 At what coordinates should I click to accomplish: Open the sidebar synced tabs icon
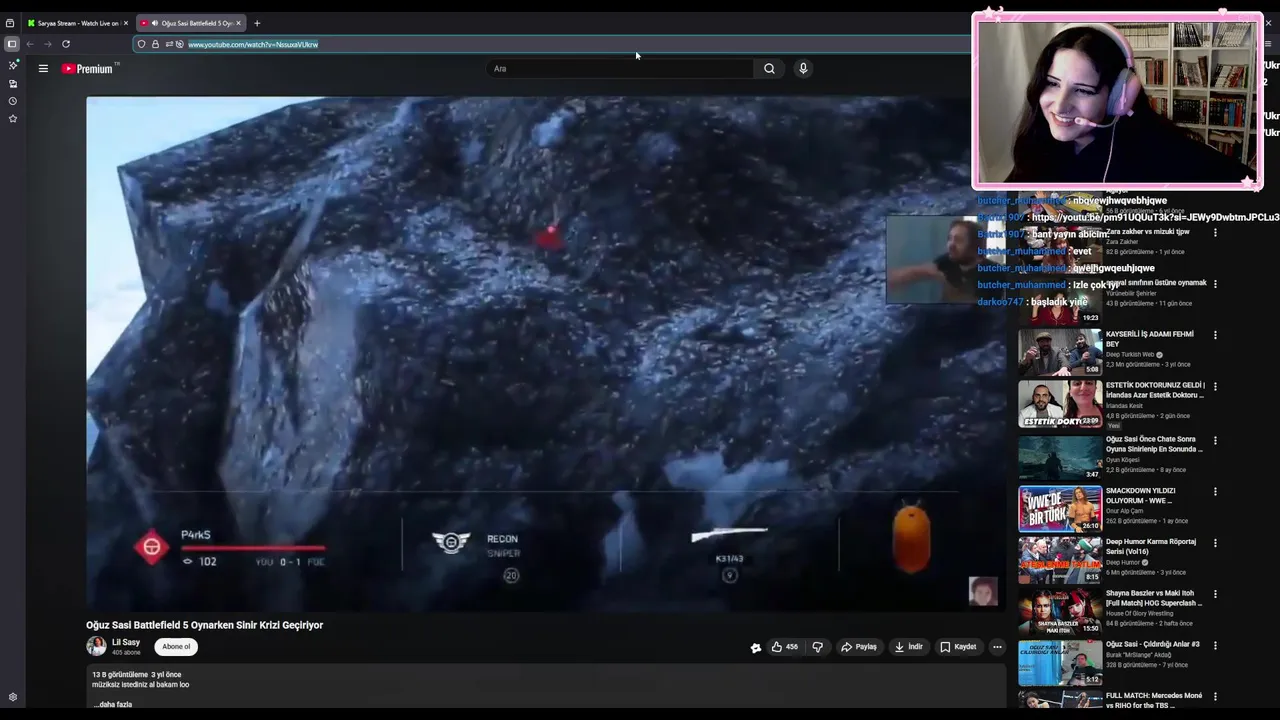[x=13, y=83]
